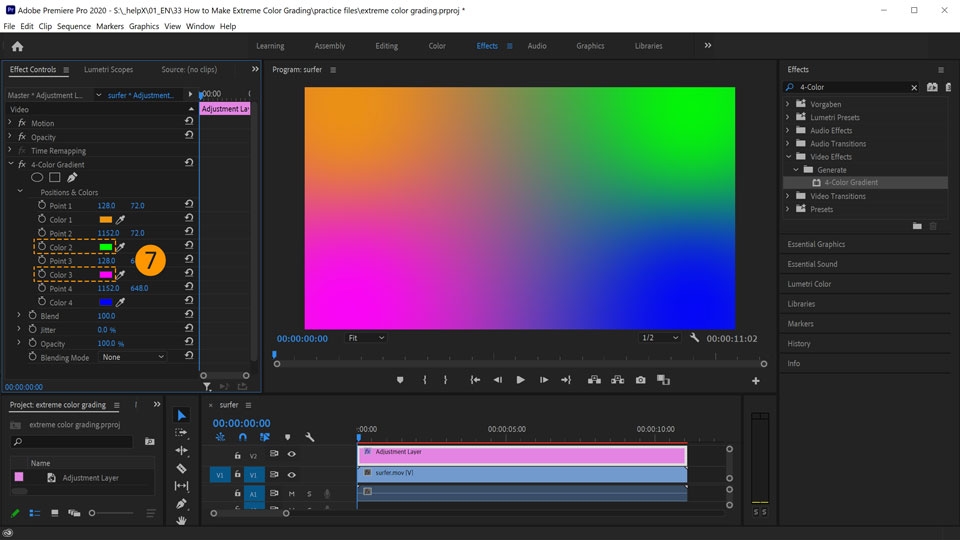Toggle lock on the V1 track
This screenshot has width=960, height=540.
(237, 475)
